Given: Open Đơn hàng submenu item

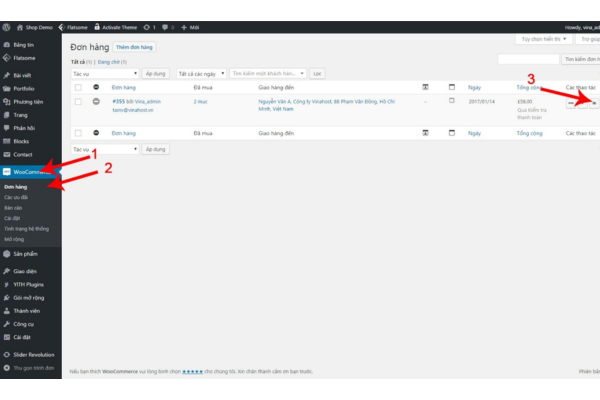Looking at the screenshot, I should [16, 187].
